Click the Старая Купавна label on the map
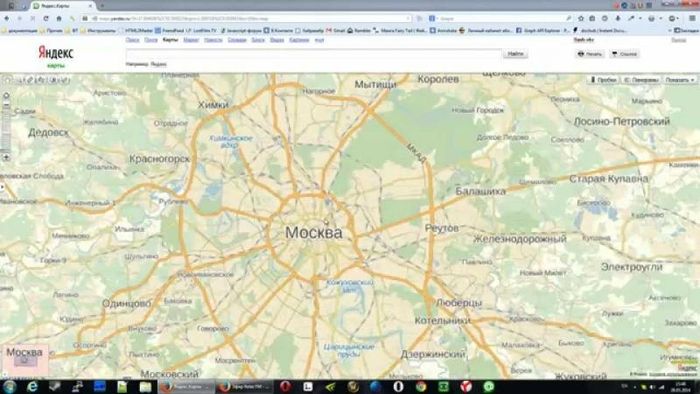 (x=608, y=179)
